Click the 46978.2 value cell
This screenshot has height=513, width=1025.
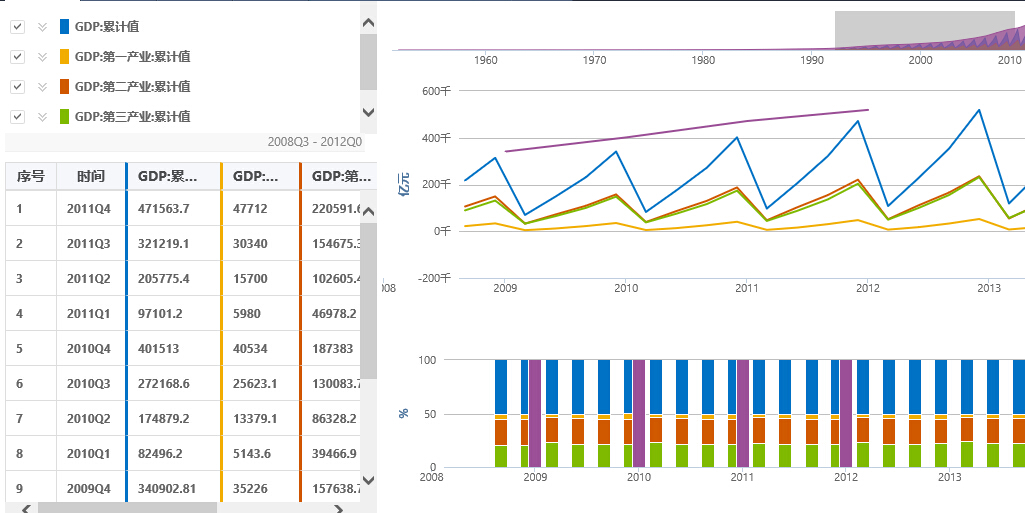tap(331, 314)
